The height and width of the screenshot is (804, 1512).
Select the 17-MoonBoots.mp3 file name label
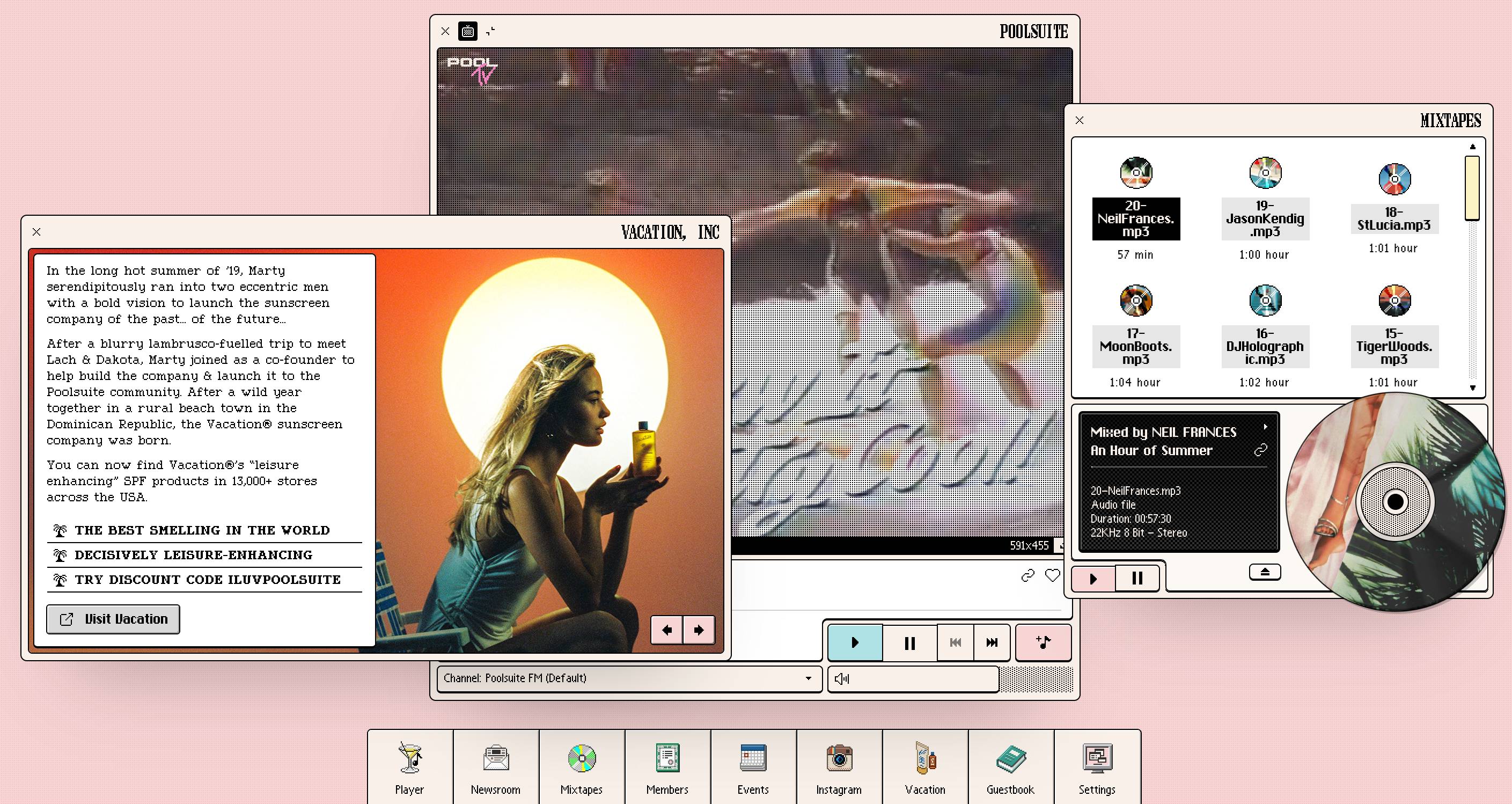pyautogui.click(x=1136, y=347)
